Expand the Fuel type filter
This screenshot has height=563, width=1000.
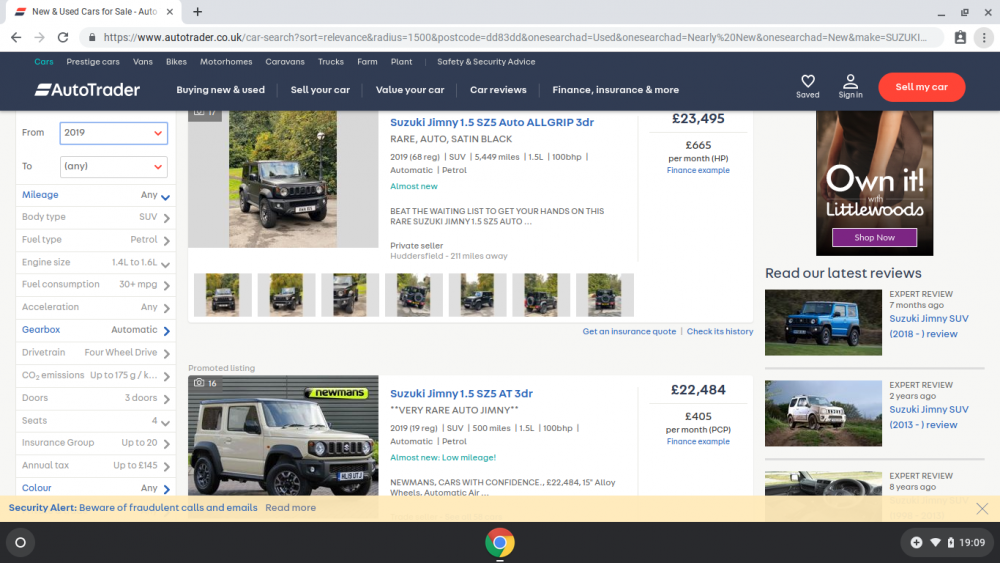[96, 240]
